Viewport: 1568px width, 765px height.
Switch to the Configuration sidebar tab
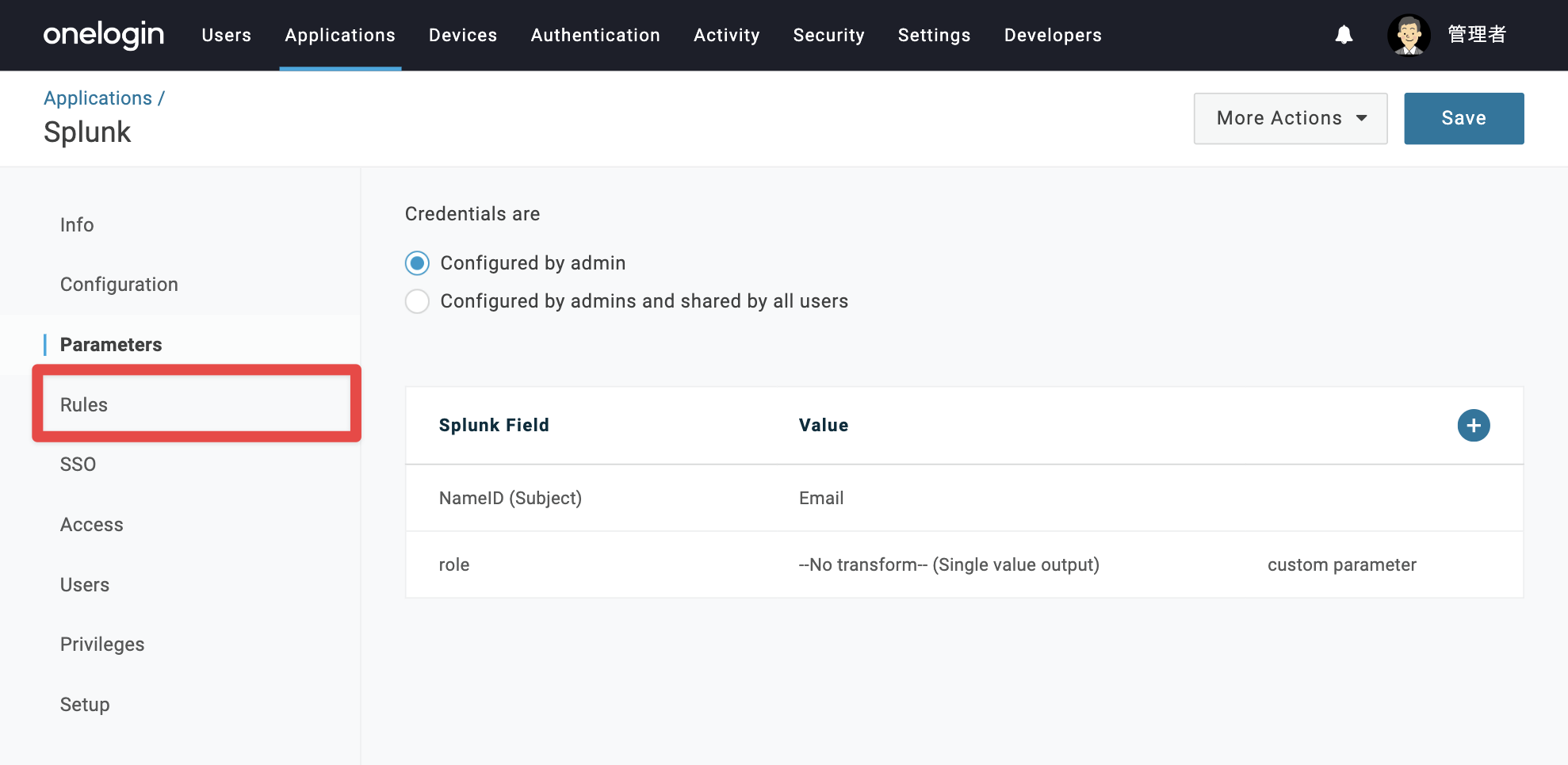119,285
